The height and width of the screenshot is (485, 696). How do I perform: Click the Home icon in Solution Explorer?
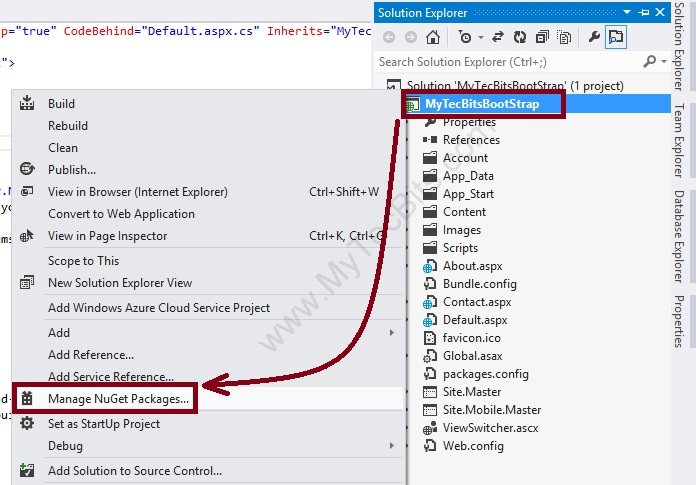[x=433, y=37]
